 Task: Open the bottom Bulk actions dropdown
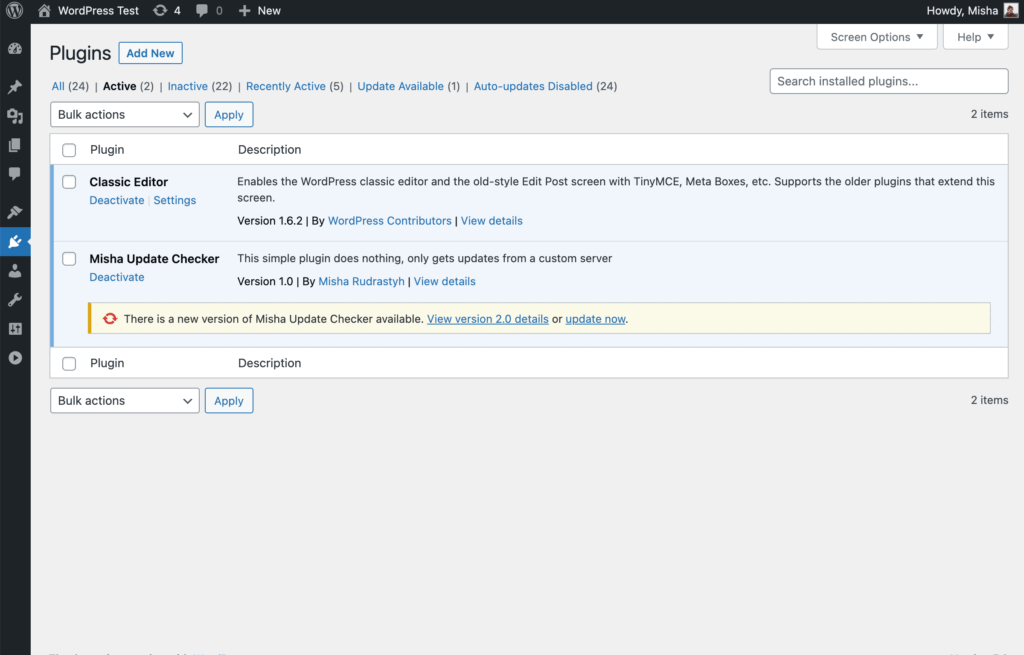click(x=125, y=400)
